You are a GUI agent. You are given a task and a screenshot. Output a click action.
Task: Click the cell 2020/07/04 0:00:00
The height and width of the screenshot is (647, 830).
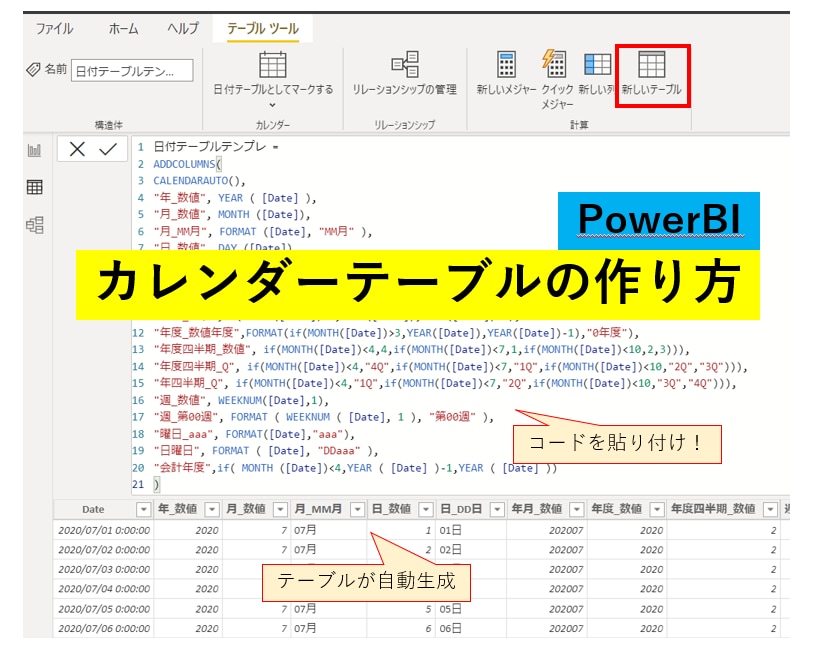pos(104,589)
